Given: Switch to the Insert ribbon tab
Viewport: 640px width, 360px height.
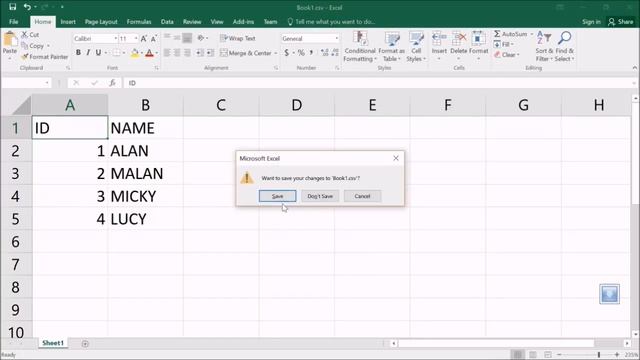Looking at the screenshot, I should coord(68,22).
